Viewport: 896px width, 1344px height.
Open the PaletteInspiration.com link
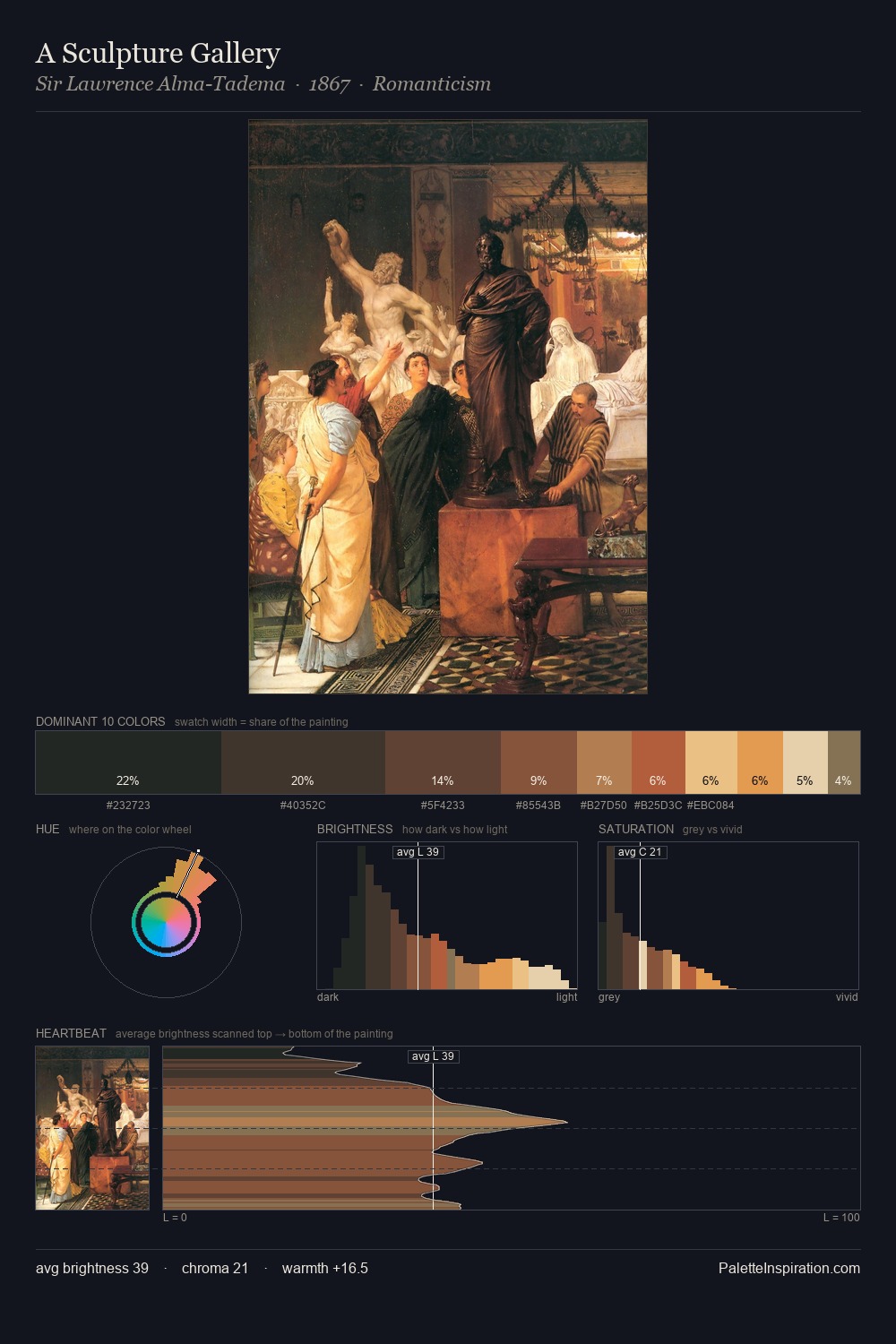789,1268
